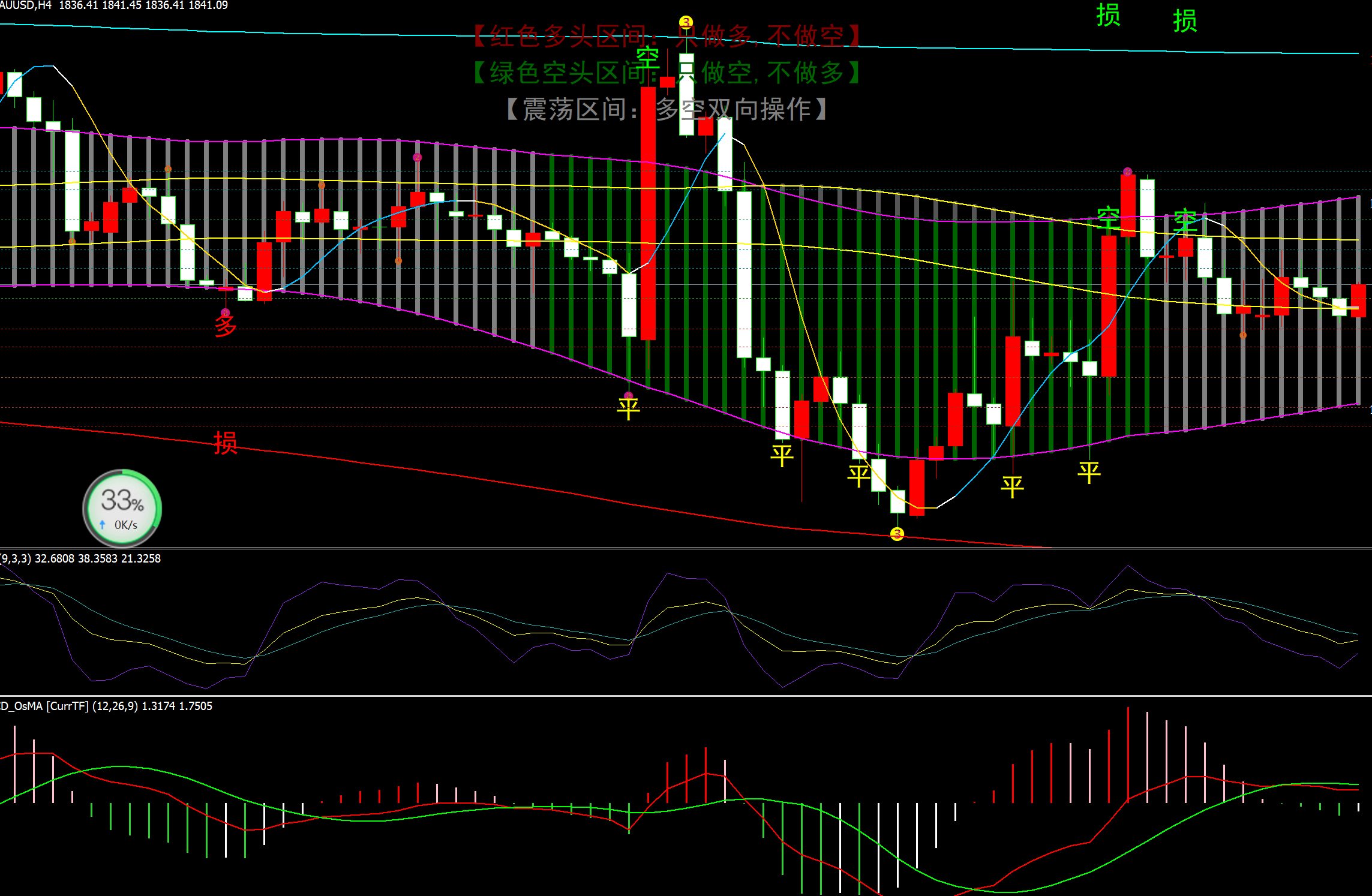Click the 33% network speed widget
Image resolution: width=1372 pixels, height=896 pixels.
[x=122, y=509]
